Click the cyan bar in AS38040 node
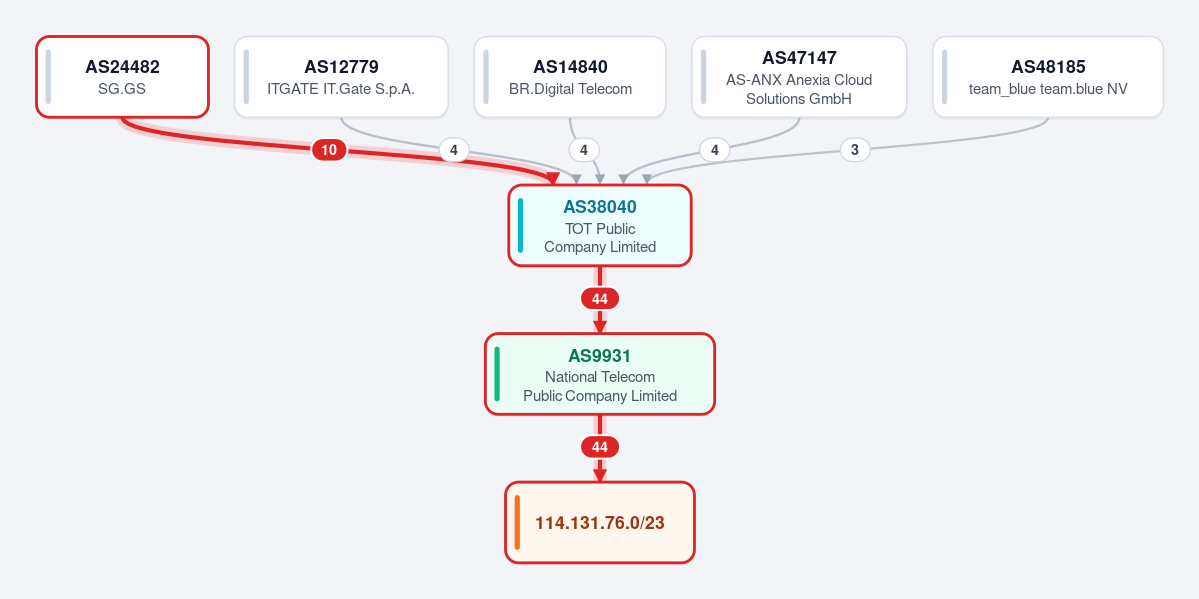Viewport: 1199px width, 599px height. point(521,226)
